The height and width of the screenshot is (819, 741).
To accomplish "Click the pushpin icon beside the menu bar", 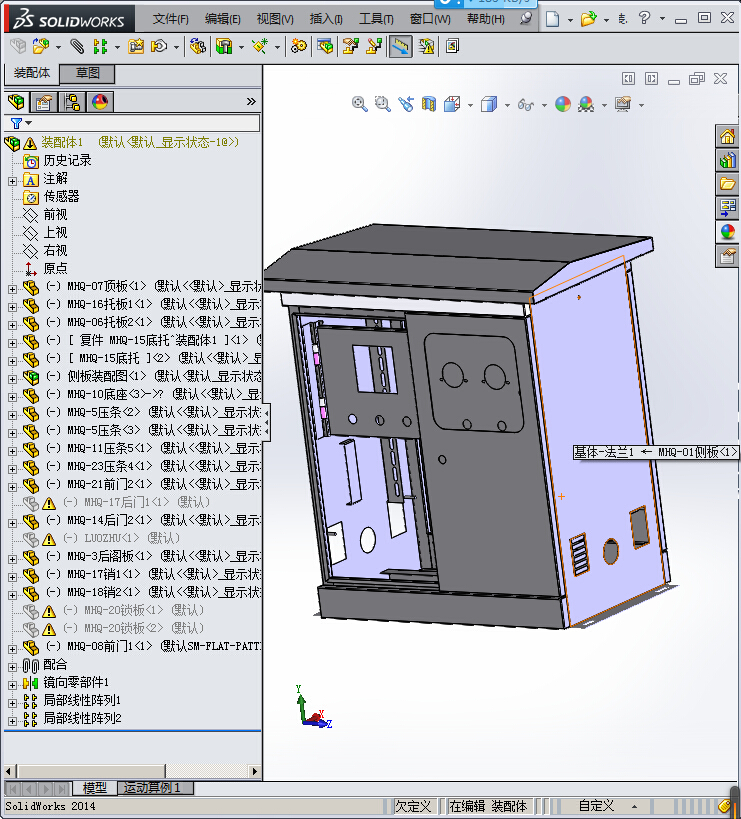I will click(526, 18).
